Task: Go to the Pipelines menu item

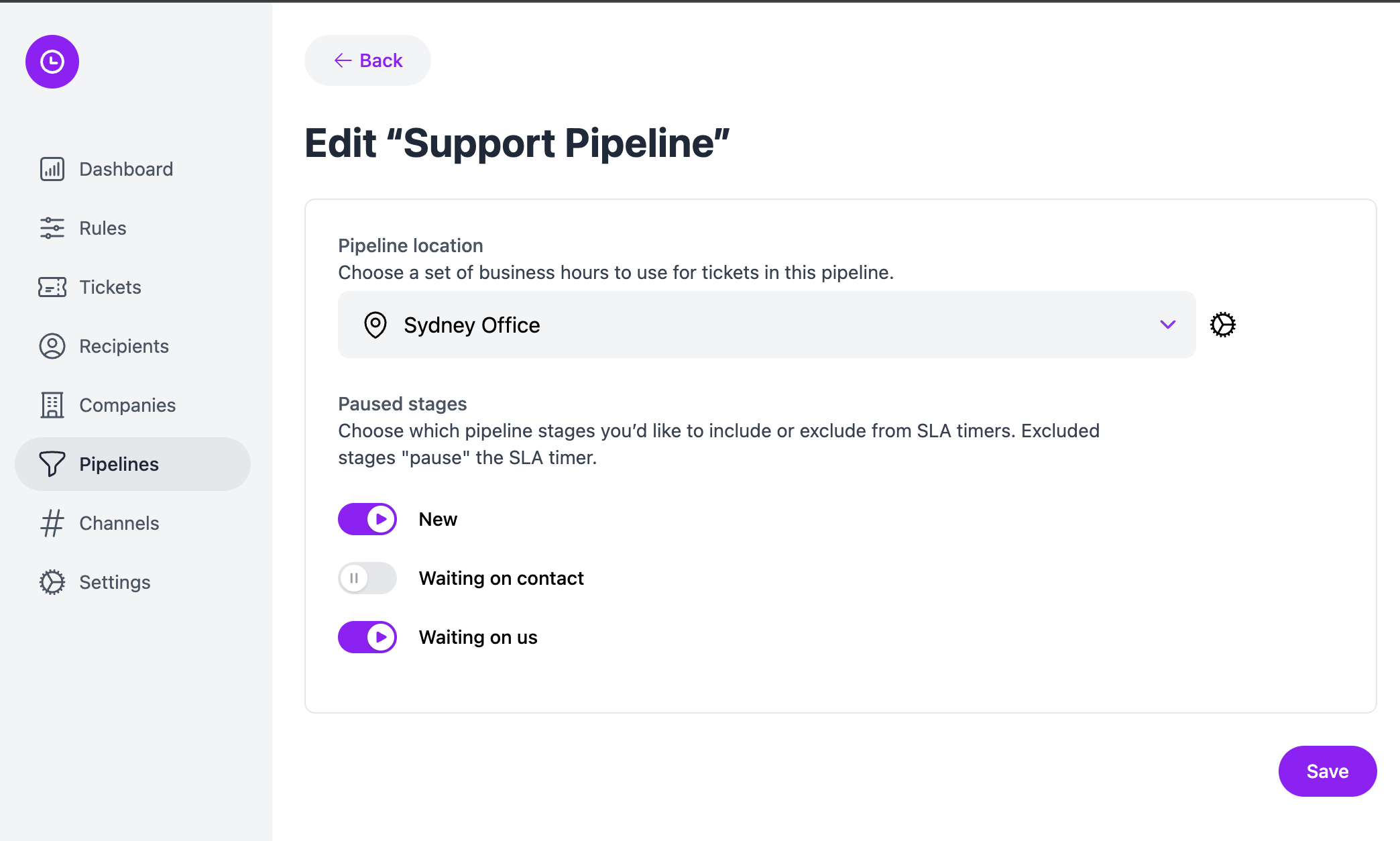Action: pos(133,464)
